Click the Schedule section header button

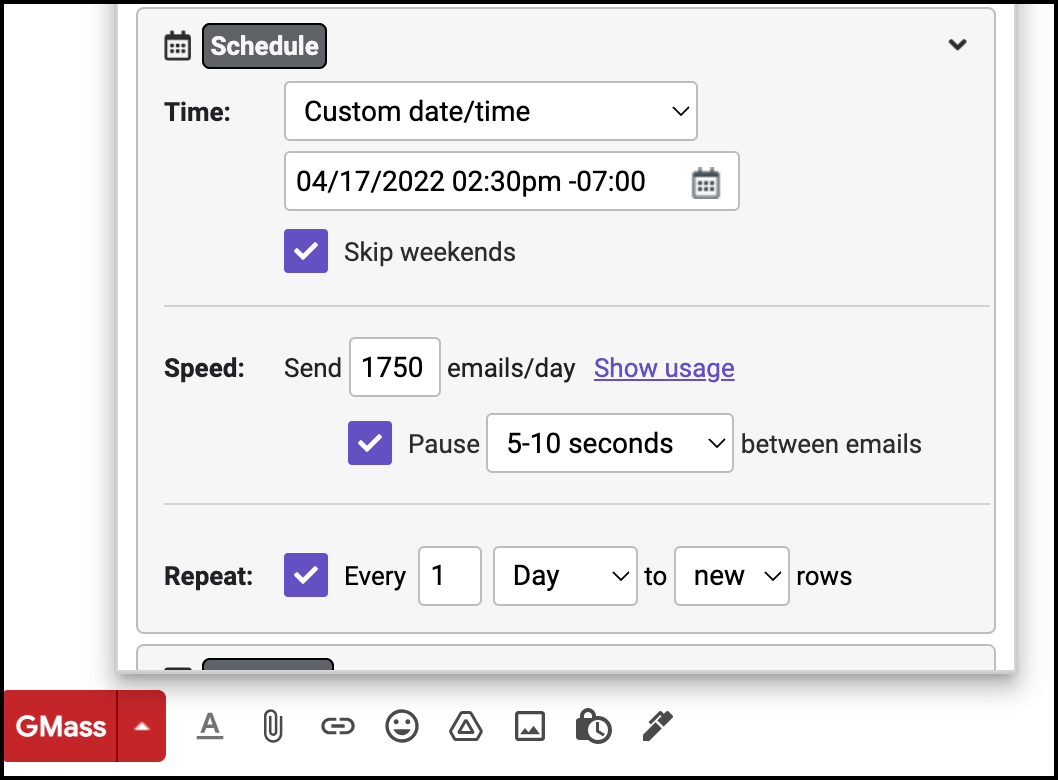click(264, 46)
